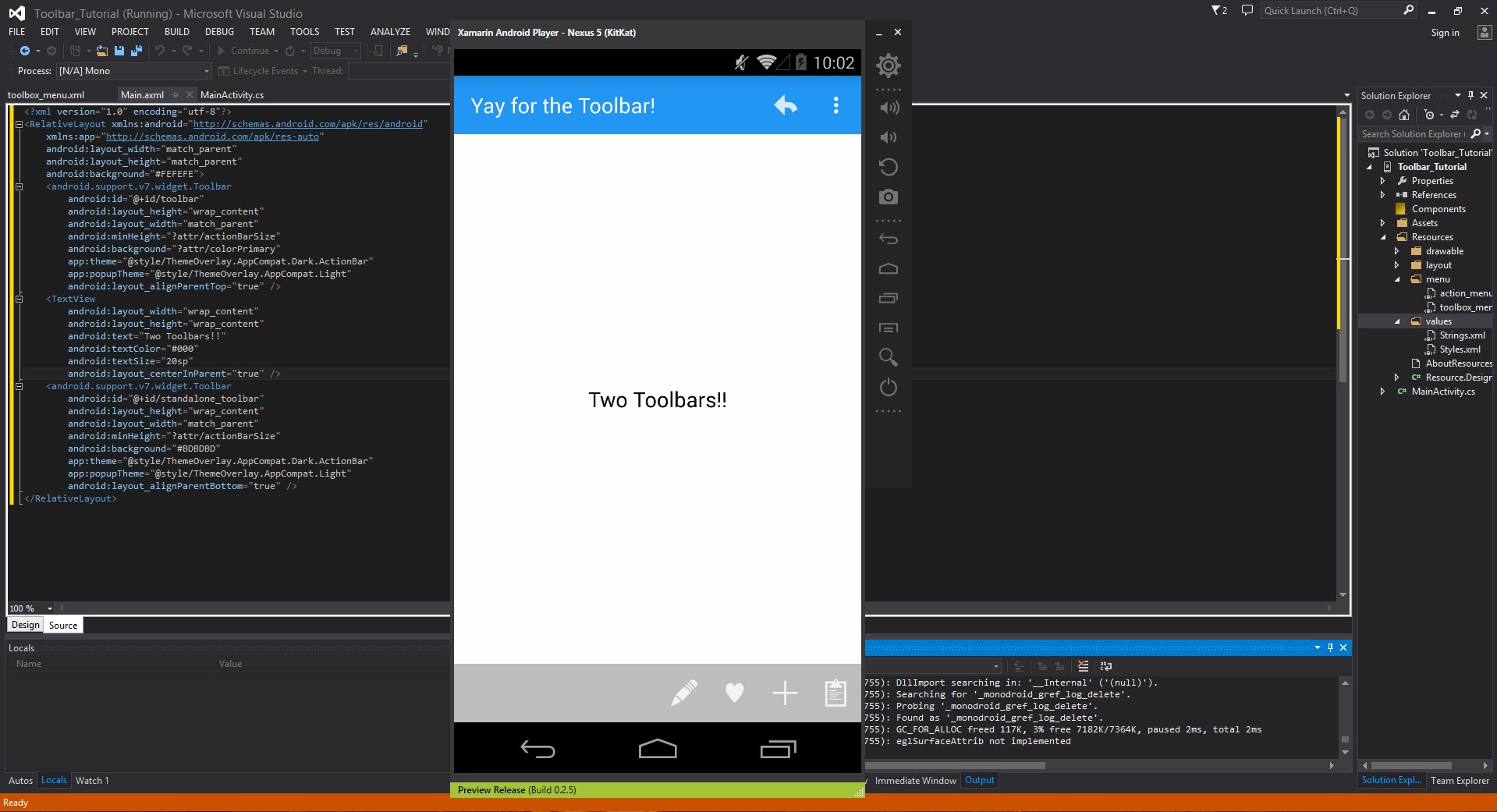Click Save All icon in toolbar
Screen dimensions: 1497x812
click(x=137, y=51)
